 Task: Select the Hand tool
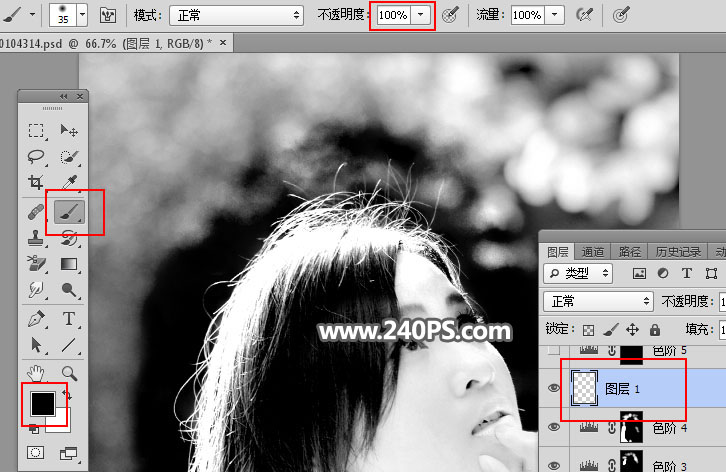coord(36,373)
